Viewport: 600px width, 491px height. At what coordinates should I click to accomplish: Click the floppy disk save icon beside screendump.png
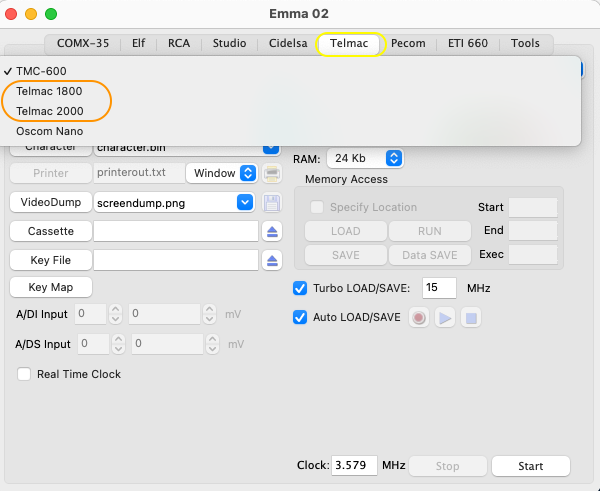272,203
